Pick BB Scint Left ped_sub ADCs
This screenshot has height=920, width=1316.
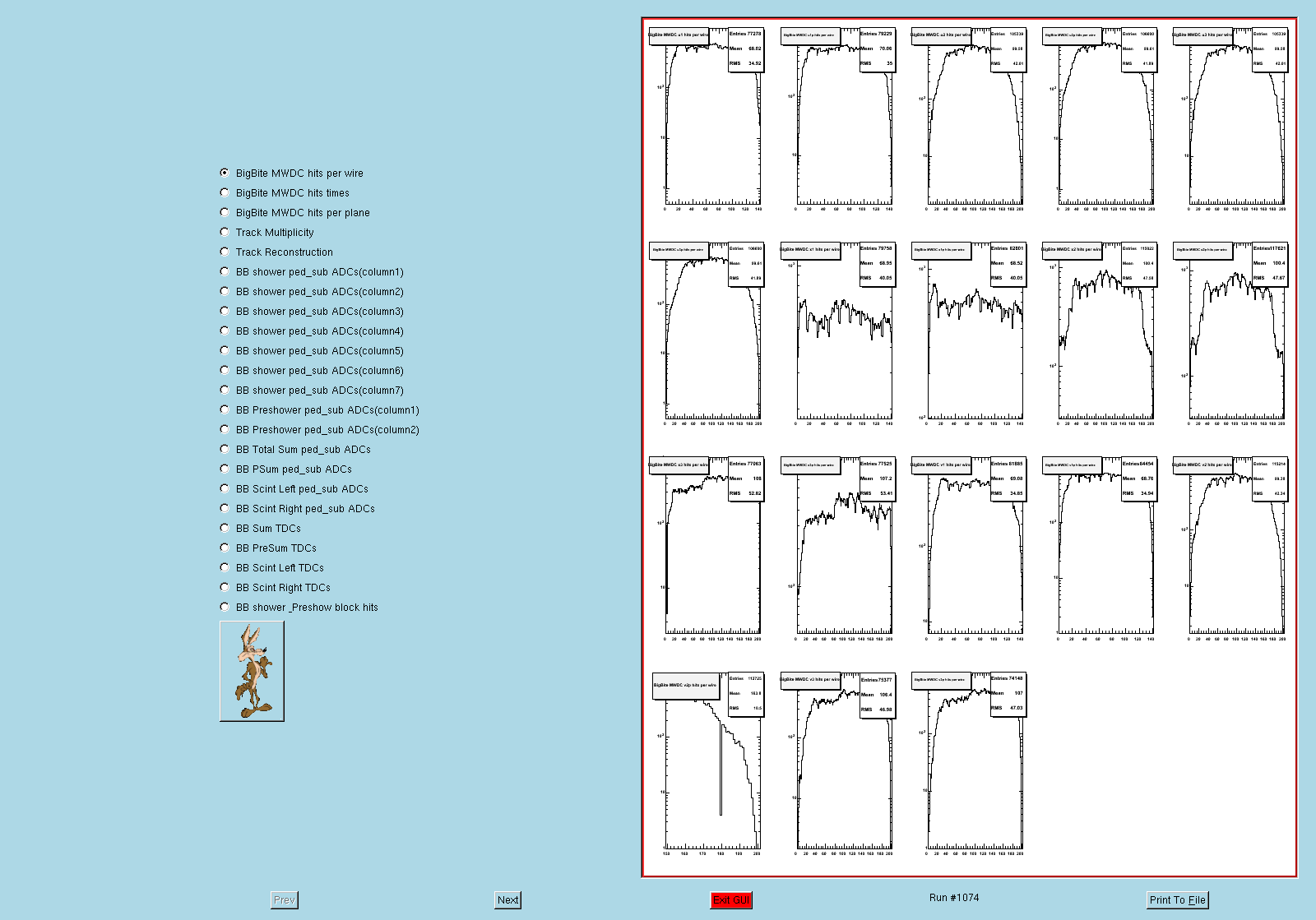tap(294, 489)
